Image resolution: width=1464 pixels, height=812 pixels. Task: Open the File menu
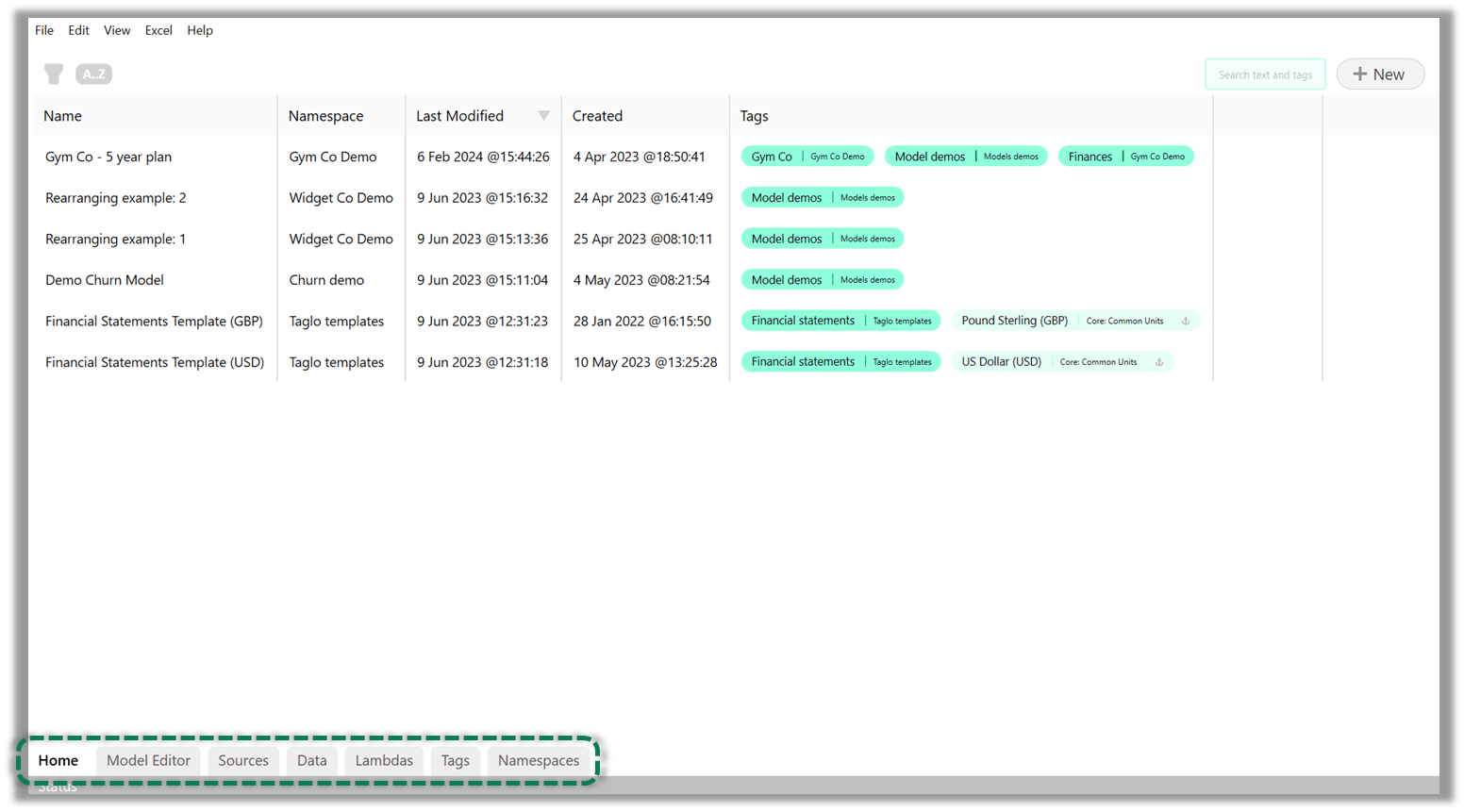coord(43,29)
